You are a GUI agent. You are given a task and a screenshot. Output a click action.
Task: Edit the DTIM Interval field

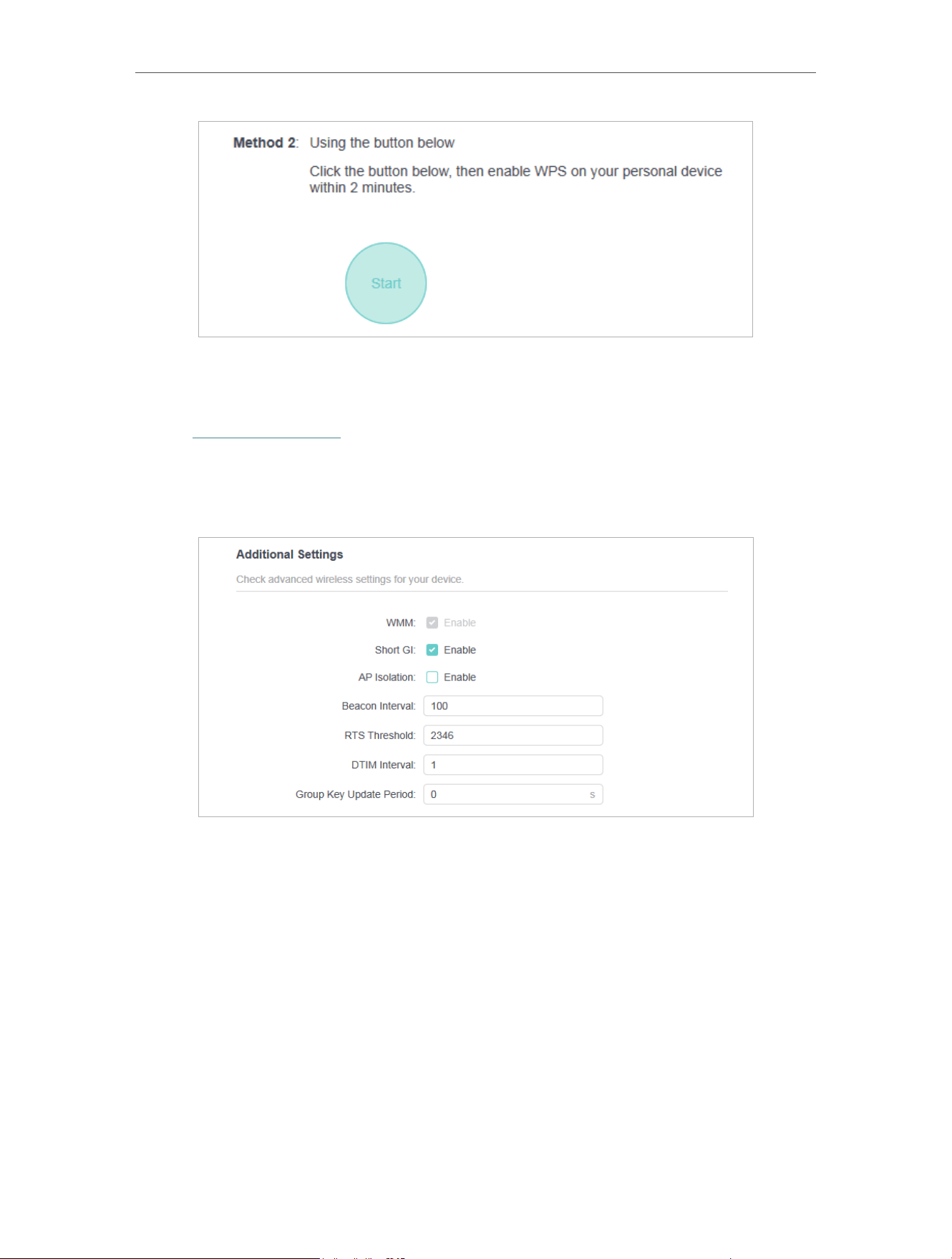(513, 765)
